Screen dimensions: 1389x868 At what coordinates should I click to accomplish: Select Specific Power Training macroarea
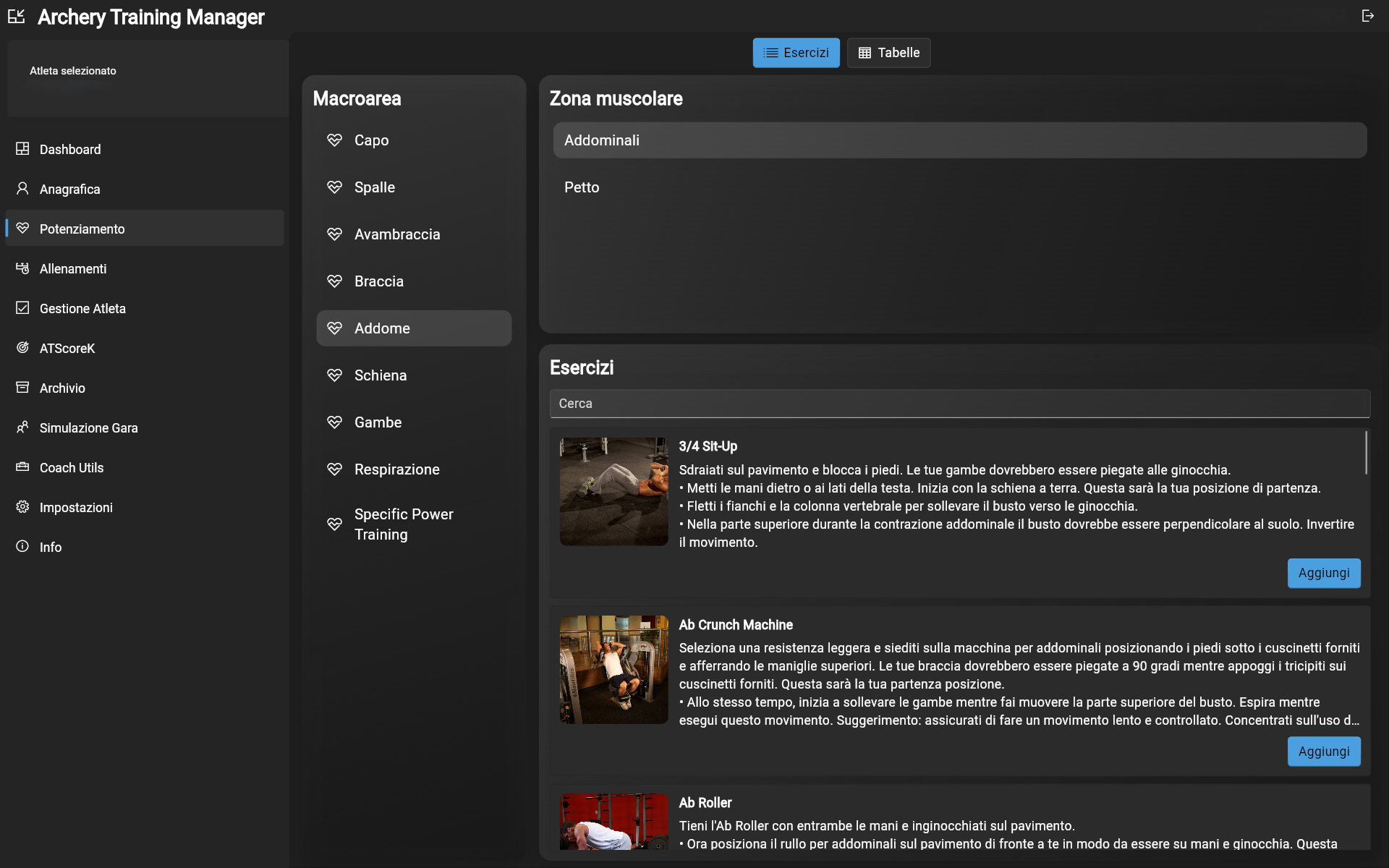pyautogui.click(x=414, y=524)
